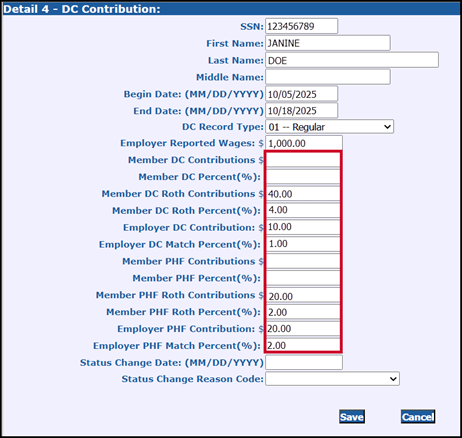Click the Employer Reported Wages field
Viewport: 462px width, 438px height.
[x=304, y=143]
